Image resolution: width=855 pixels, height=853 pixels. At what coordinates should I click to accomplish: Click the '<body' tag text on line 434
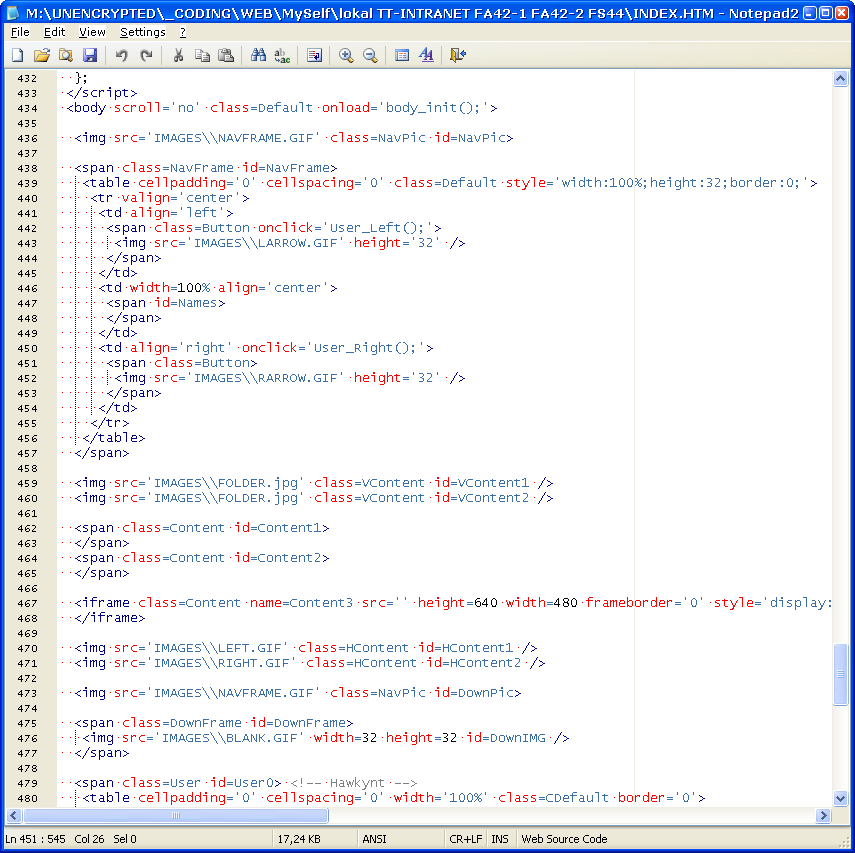pyautogui.click(x=86, y=108)
